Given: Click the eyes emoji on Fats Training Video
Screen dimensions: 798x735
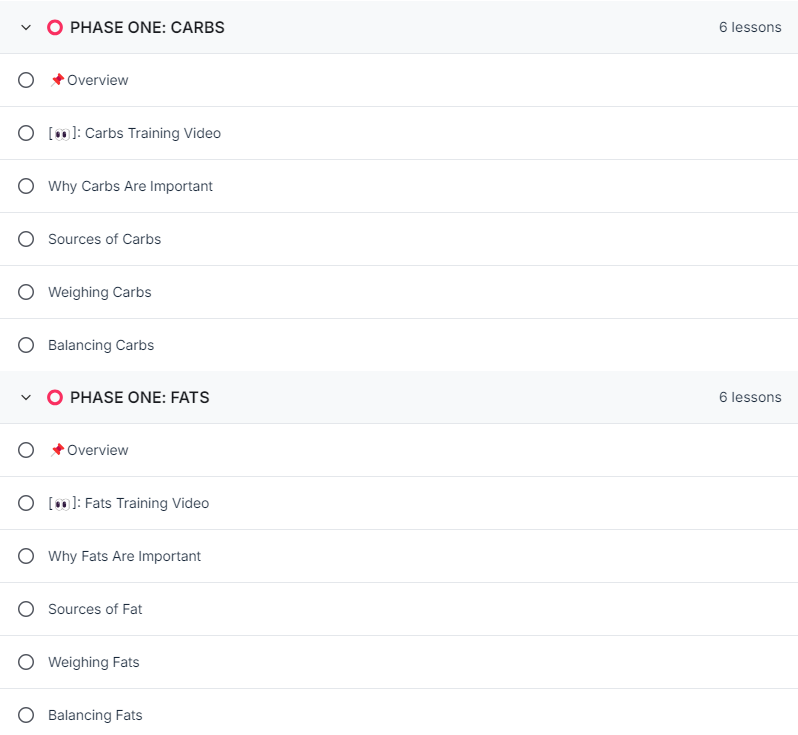Looking at the screenshot, I should point(62,504).
